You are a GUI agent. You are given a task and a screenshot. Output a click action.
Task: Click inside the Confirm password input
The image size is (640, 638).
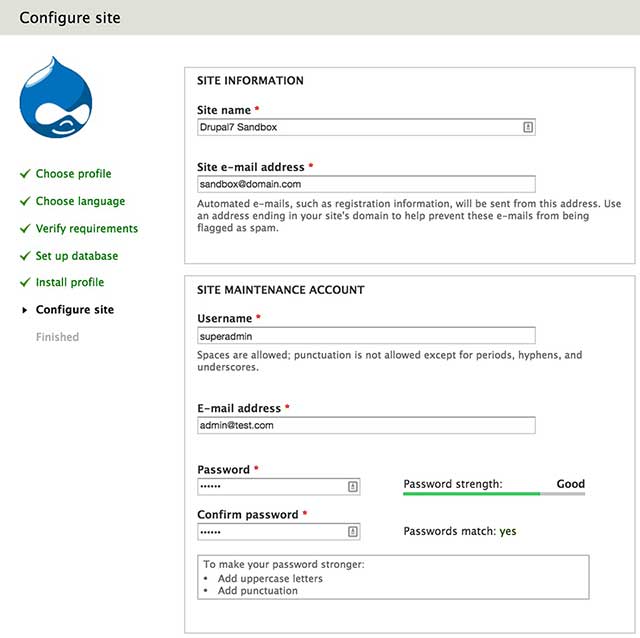[x=270, y=532]
